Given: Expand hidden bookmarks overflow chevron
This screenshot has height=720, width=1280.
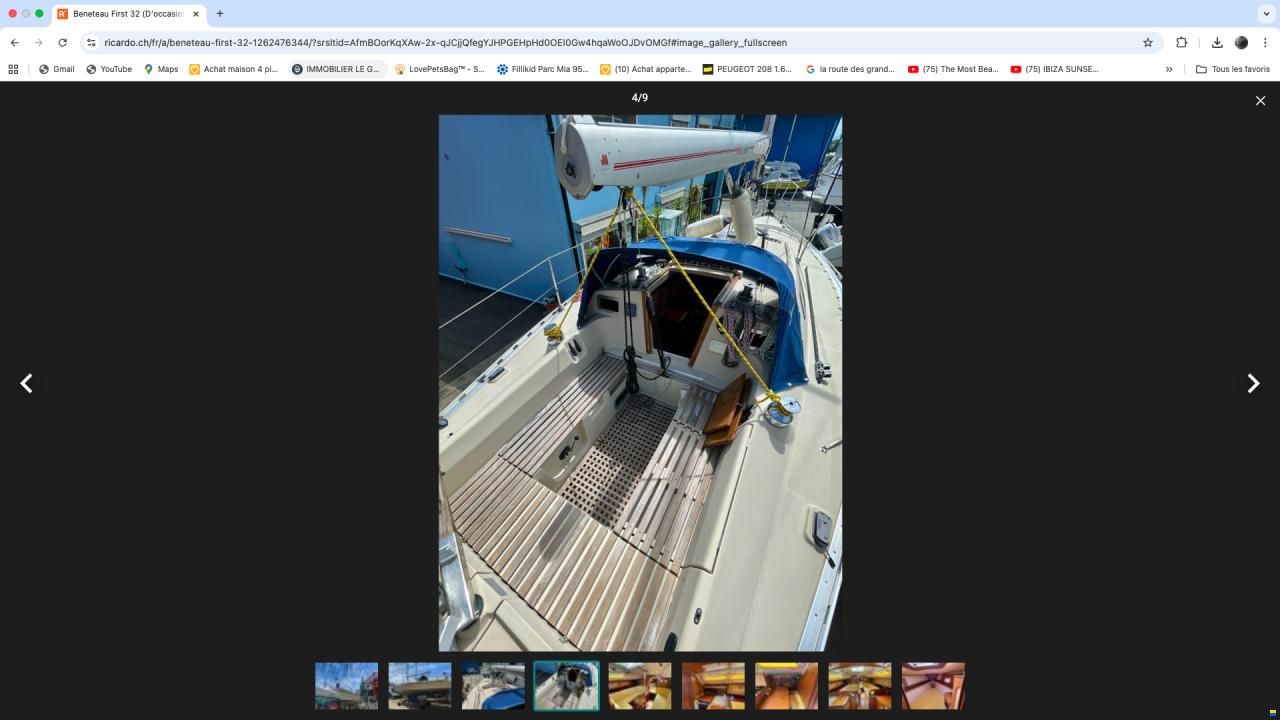Looking at the screenshot, I should (x=1169, y=69).
